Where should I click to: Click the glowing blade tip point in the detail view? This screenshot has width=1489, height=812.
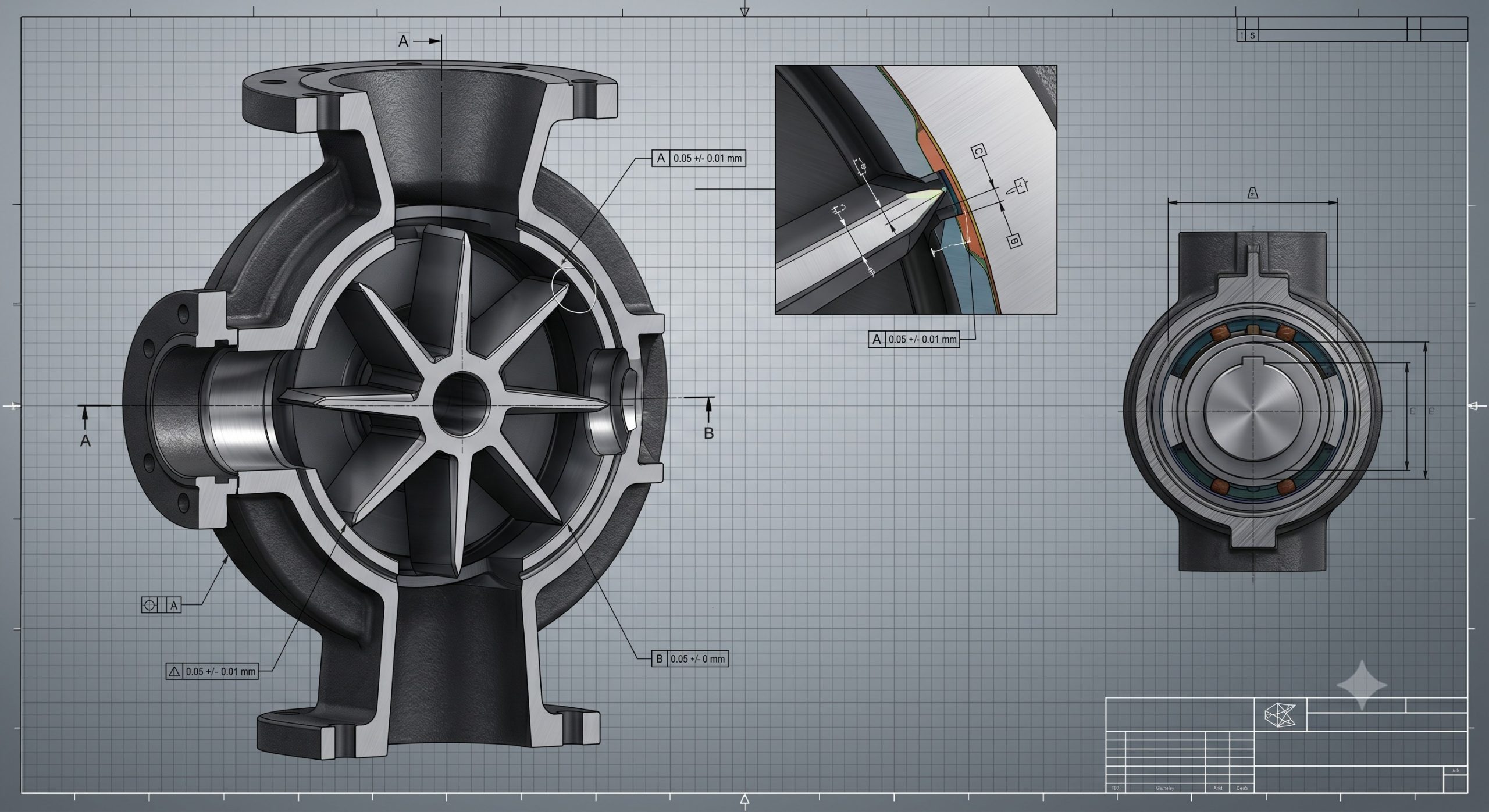[x=943, y=190]
